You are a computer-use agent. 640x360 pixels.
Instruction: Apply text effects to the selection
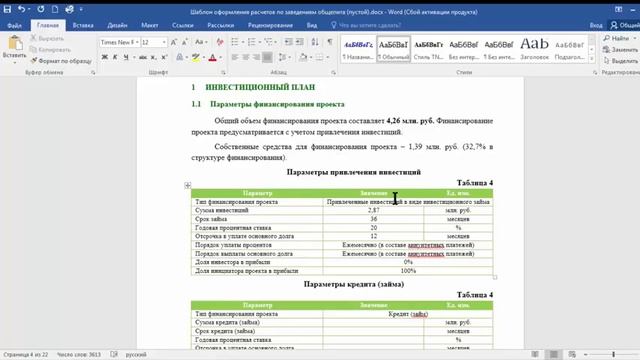tap(179, 57)
